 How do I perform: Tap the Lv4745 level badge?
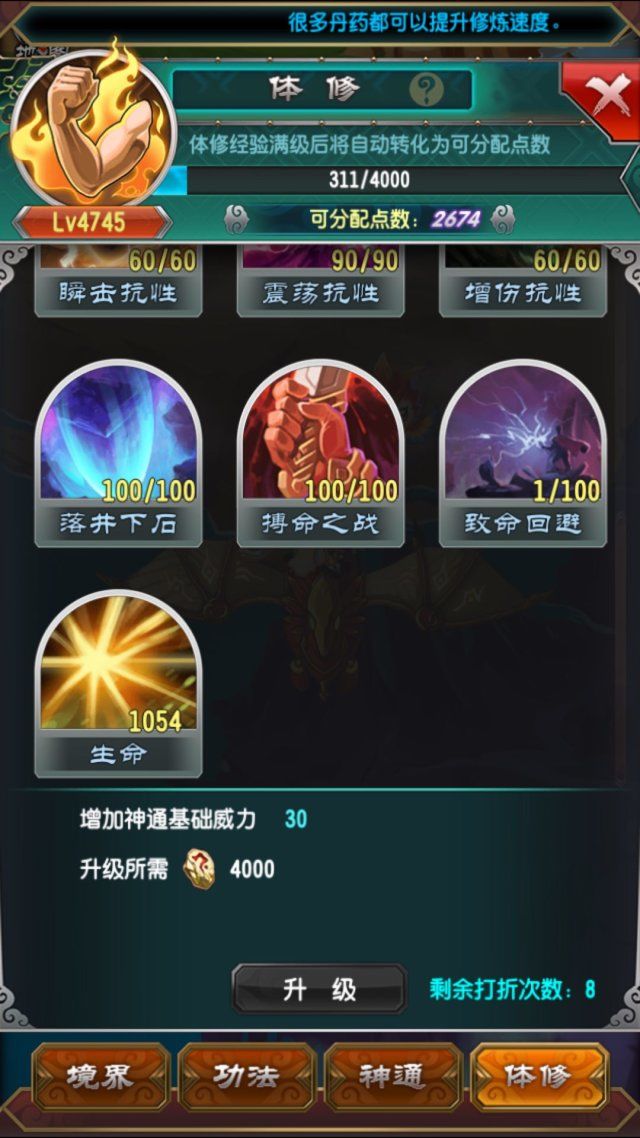click(92, 222)
